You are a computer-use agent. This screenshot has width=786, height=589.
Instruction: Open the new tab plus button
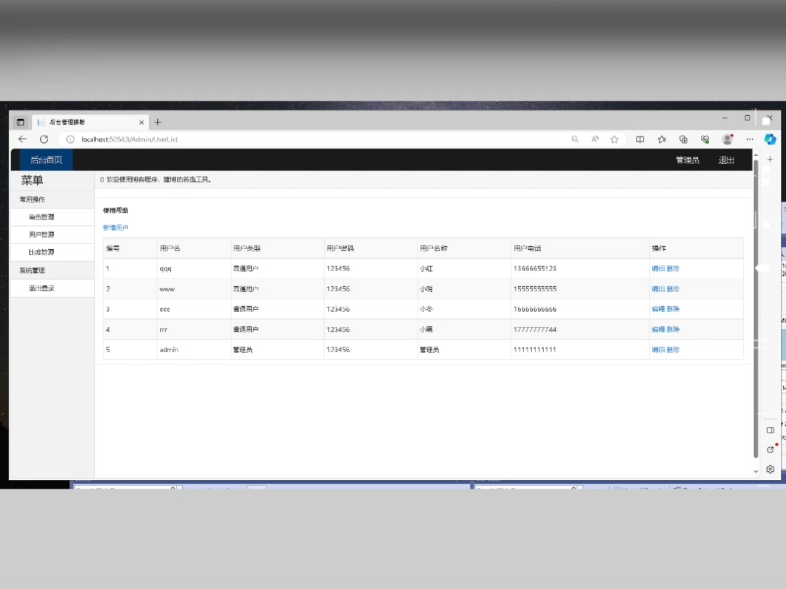coord(157,122)
